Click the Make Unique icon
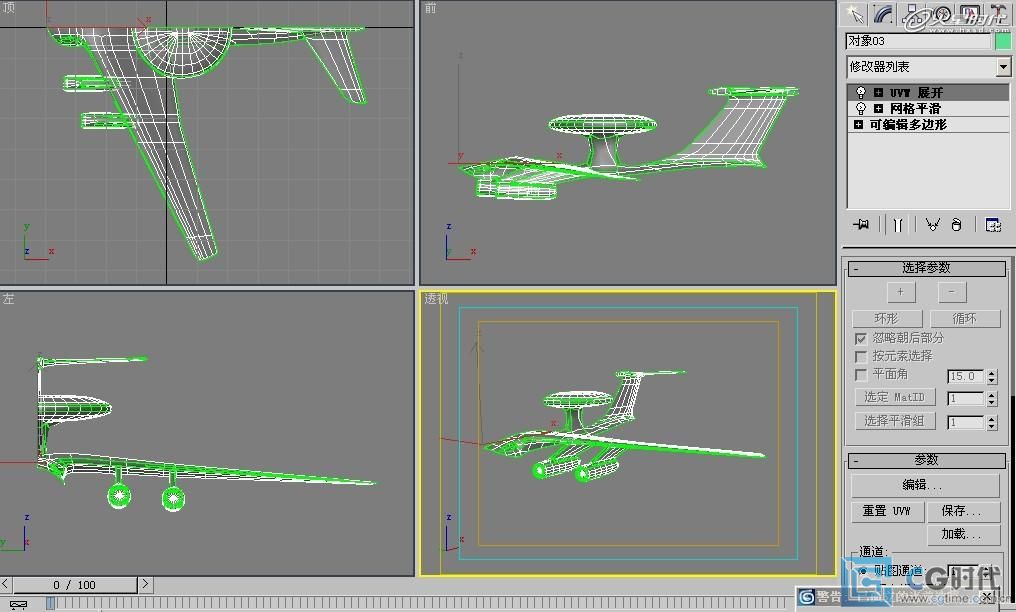 click(x=932, y=225)
